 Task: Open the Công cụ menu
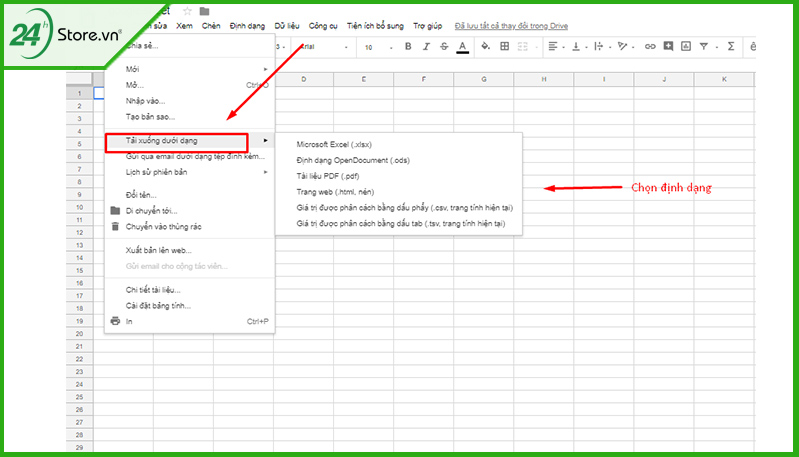coord(323,25)
